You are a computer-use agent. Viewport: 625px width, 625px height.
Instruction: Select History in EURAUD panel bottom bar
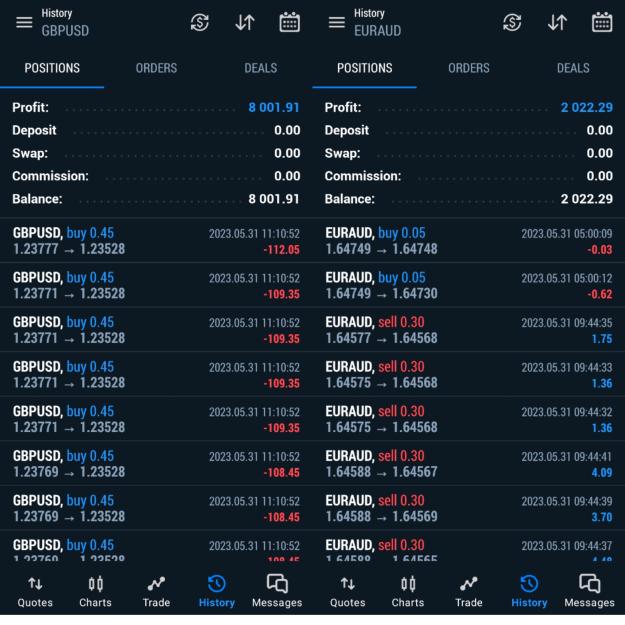click(x=529, y=592)
